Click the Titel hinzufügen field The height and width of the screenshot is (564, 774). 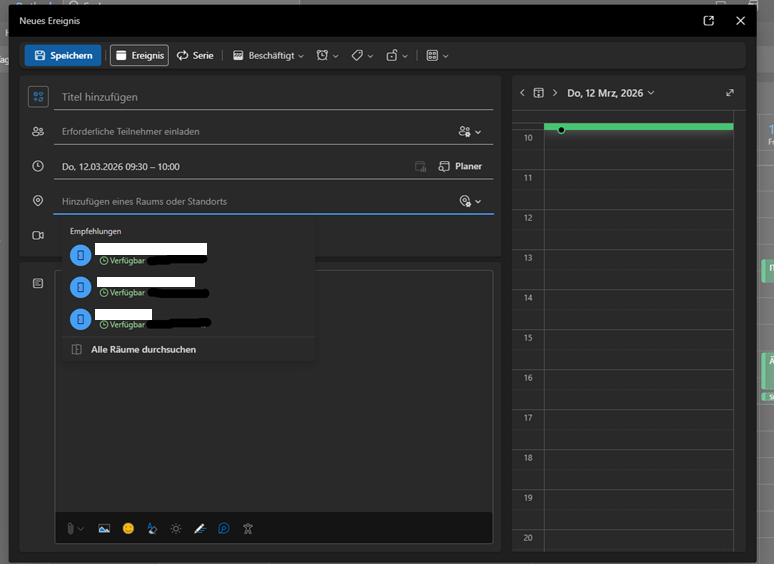tap(273, 97)
